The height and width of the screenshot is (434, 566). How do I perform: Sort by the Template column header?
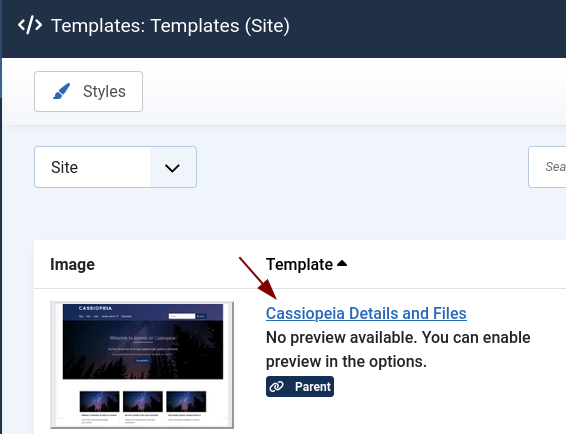click(306, 264)
